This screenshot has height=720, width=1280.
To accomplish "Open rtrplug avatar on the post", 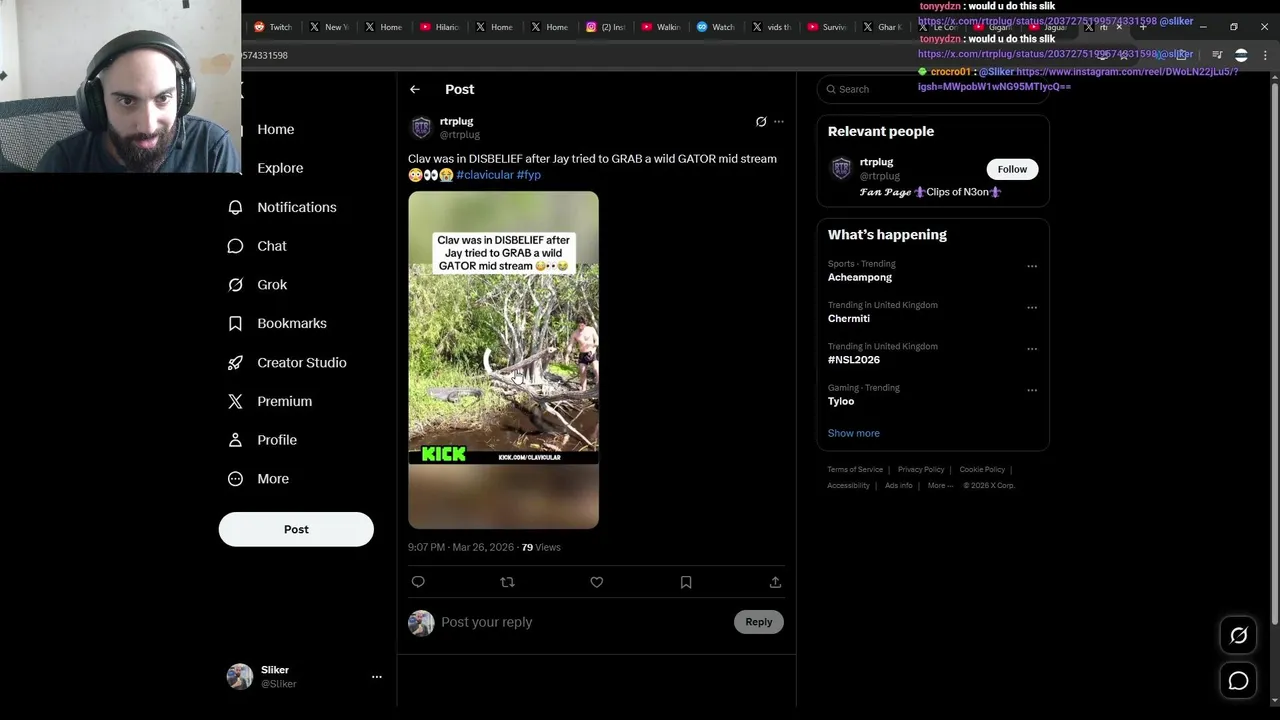I will [421, 127].
